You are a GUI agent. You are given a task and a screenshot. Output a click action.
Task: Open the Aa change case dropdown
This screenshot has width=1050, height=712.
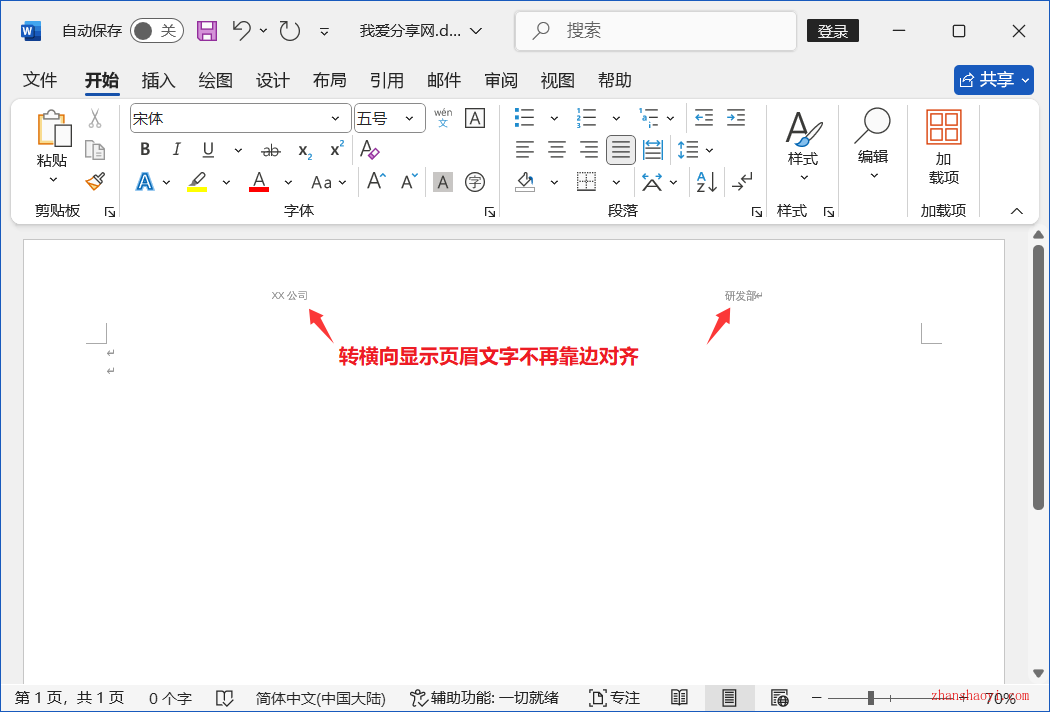click(328, 182)
